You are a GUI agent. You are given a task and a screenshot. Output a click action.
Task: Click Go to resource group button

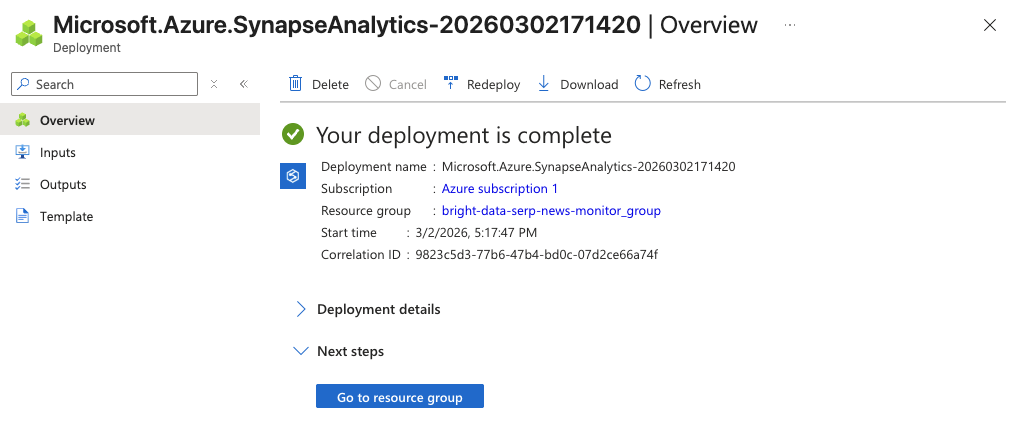pyautogui.click(x=399, y=397)
